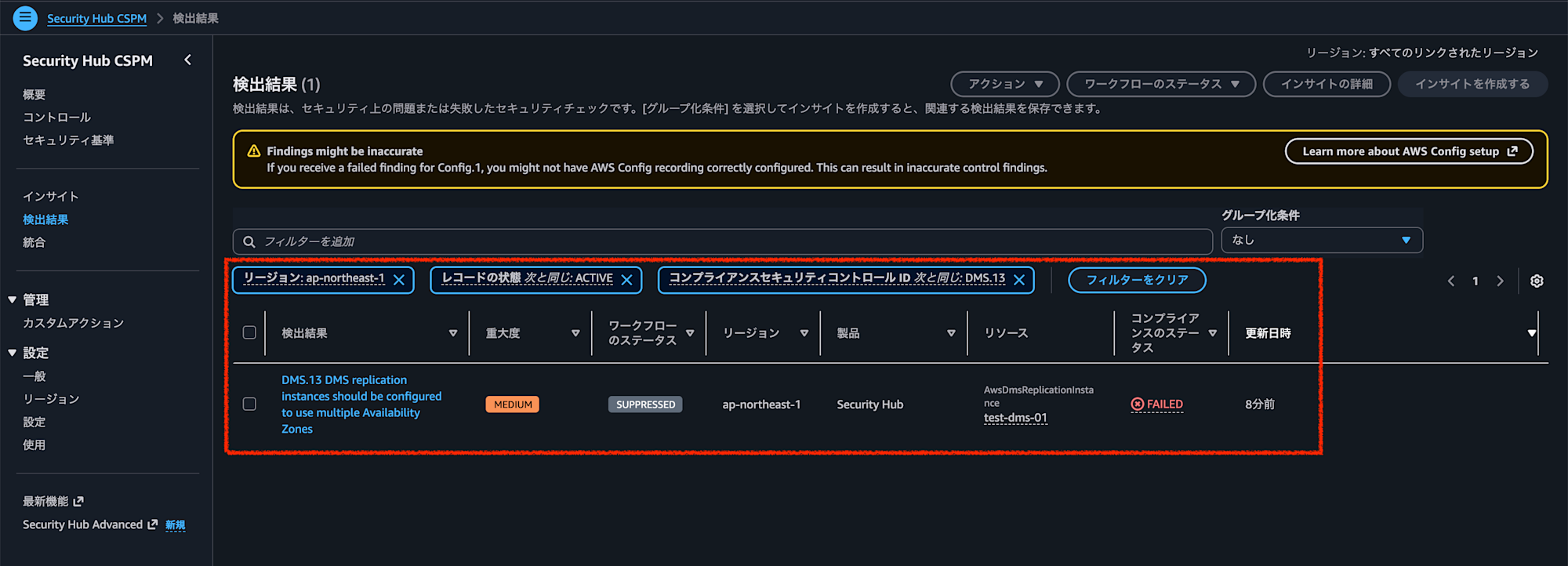The width and height of the screenshot is (1568, 566).
Task: Check the DMS.13 finding row checkbox
Action: (249, 404)
